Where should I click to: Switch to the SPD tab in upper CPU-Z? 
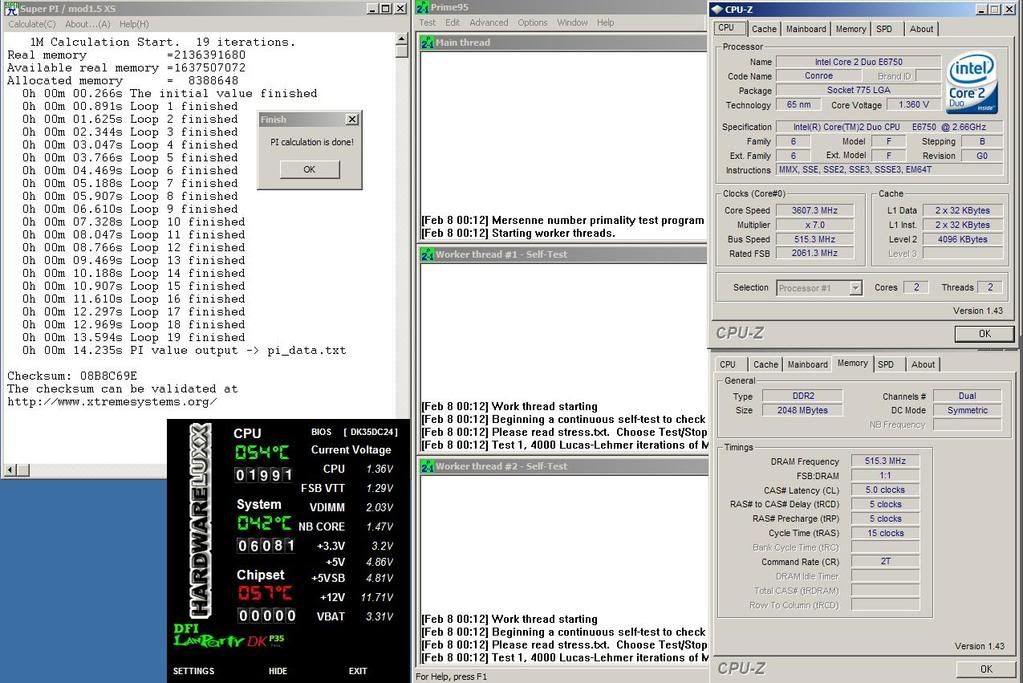click(884, 29)
